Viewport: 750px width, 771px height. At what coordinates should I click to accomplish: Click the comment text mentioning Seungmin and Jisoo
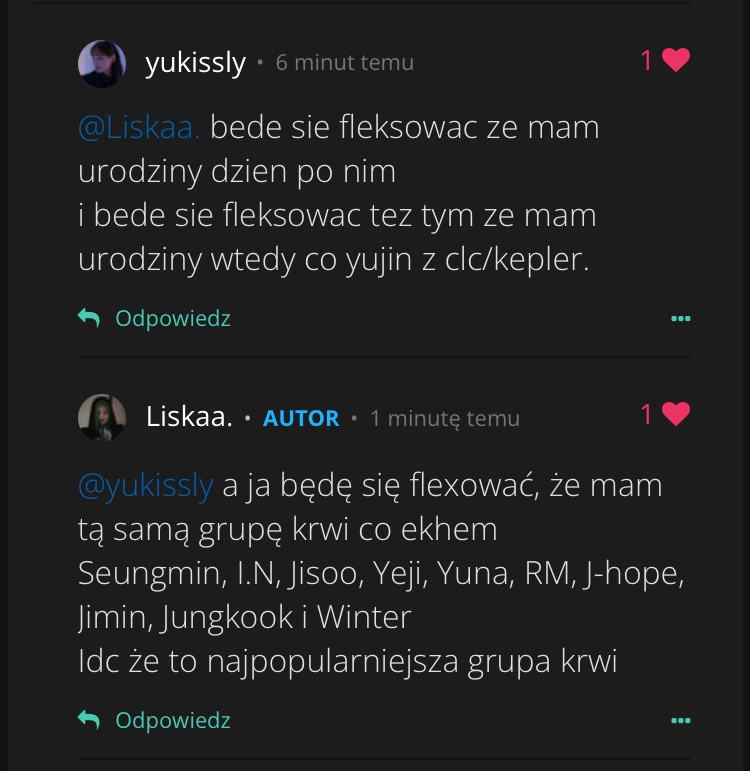click(380, 574)
